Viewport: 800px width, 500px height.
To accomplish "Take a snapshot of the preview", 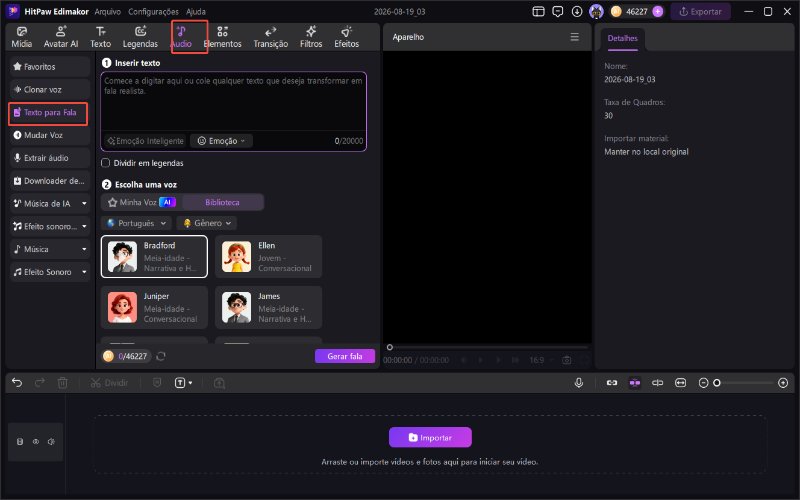I will (566, 360).
